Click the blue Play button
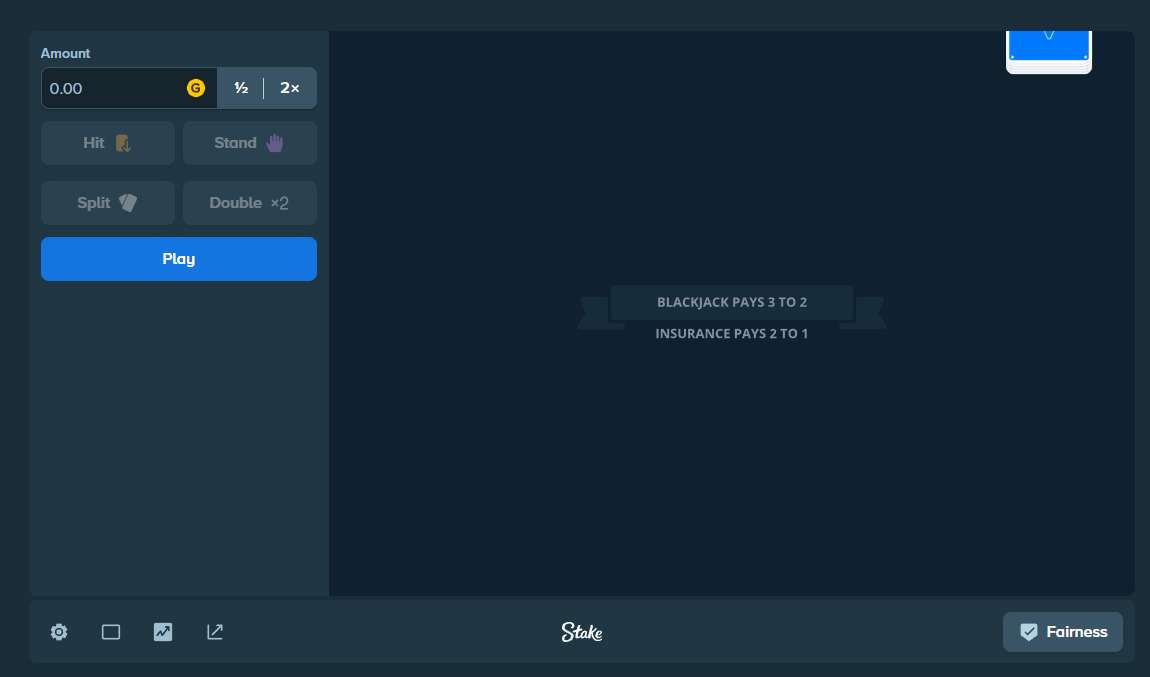 point(179,259)
